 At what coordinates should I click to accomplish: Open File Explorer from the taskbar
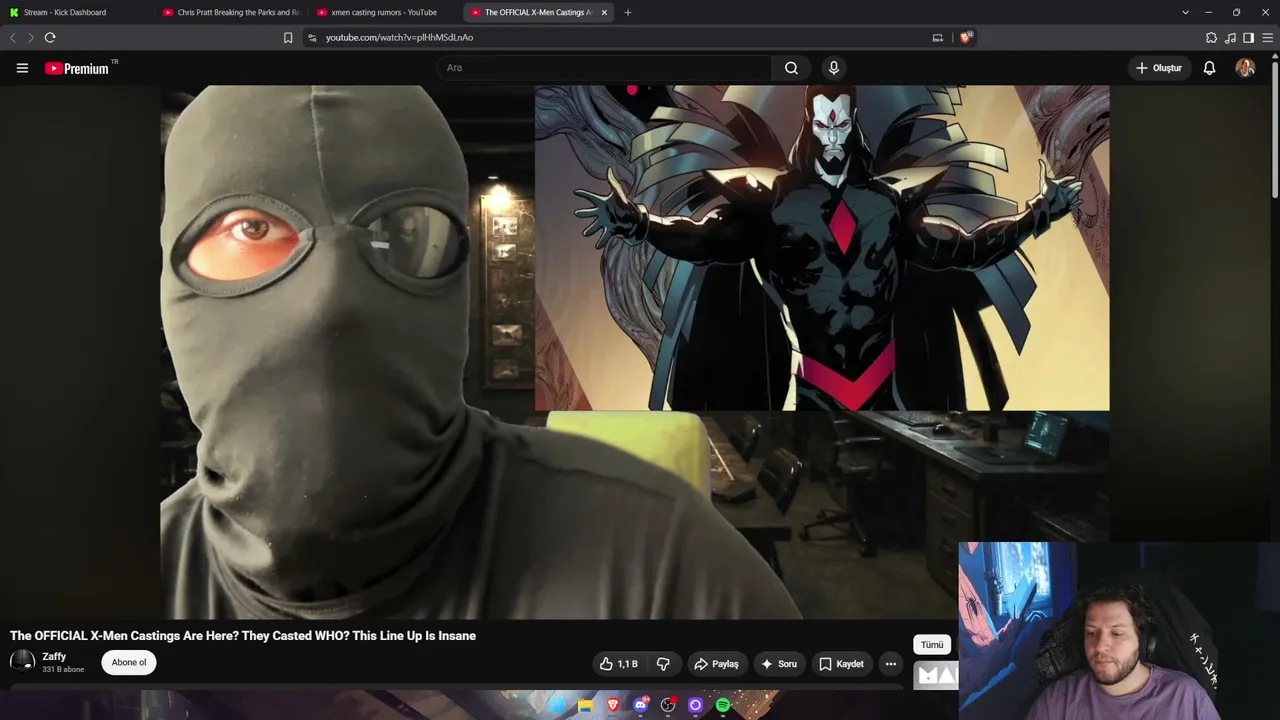(586, 706)
